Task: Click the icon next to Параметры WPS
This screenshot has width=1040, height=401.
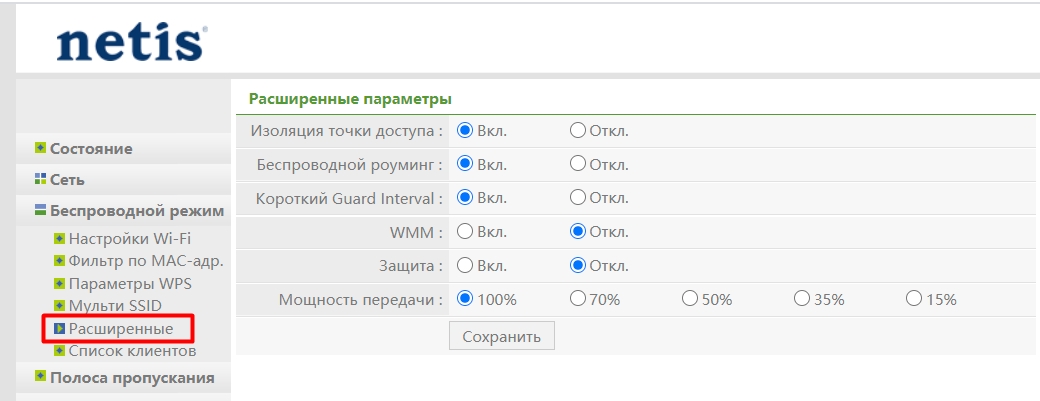Action: [59, 283]
